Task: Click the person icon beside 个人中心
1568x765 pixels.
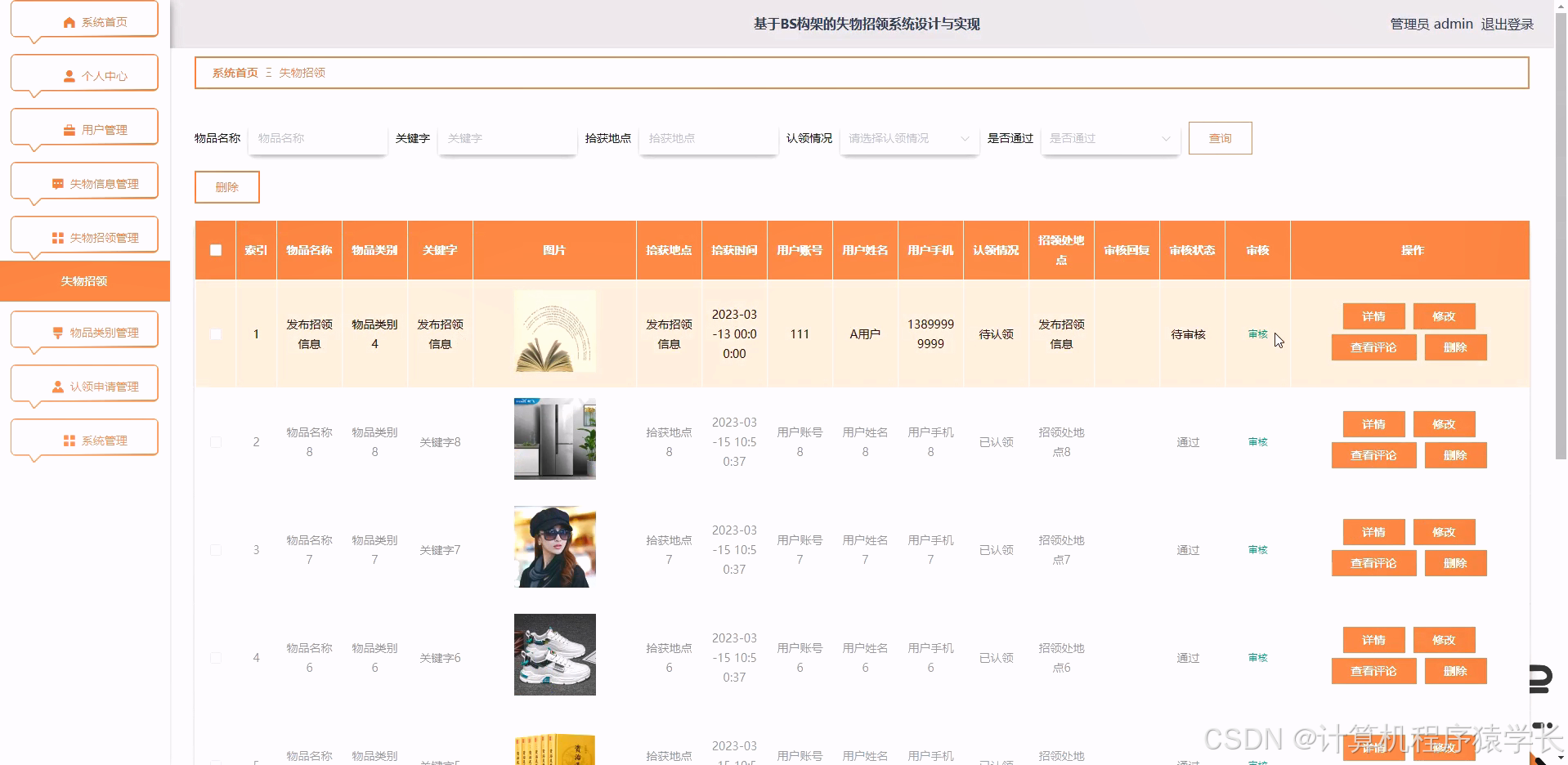Action: click(69, 77)
